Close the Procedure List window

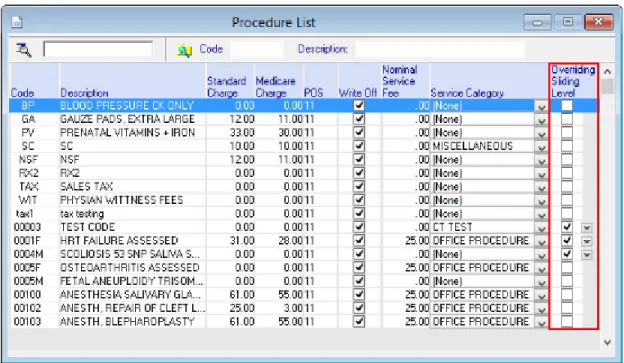click(x=599, y=22)
